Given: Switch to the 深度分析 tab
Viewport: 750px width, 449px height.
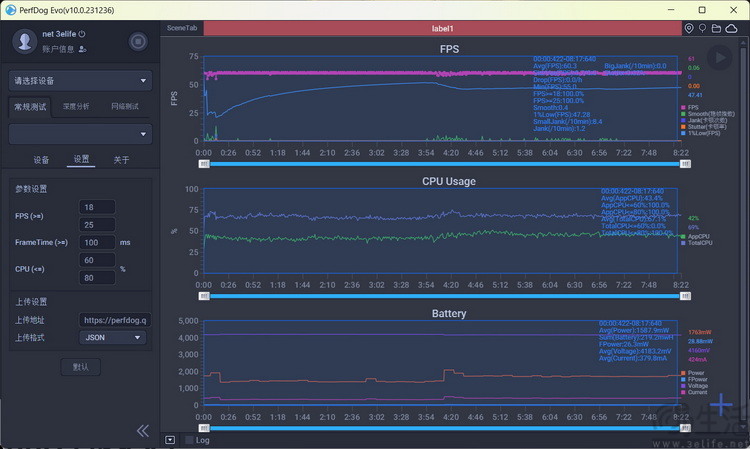Looking at the screenshot, I should pos(76,107).
